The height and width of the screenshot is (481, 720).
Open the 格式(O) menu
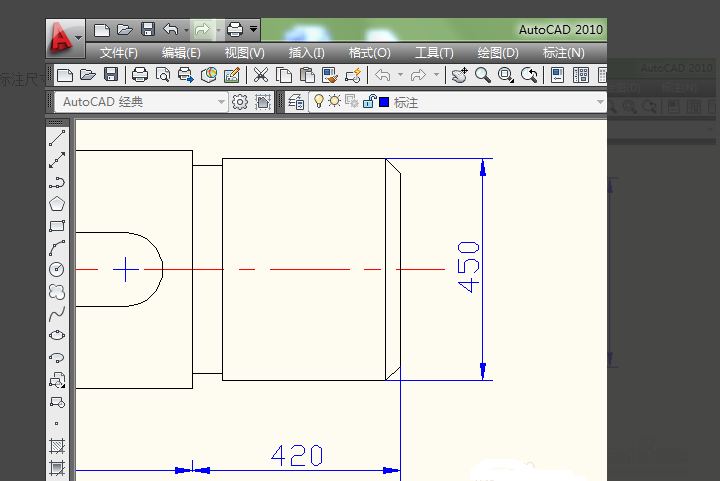coord(369,53)
